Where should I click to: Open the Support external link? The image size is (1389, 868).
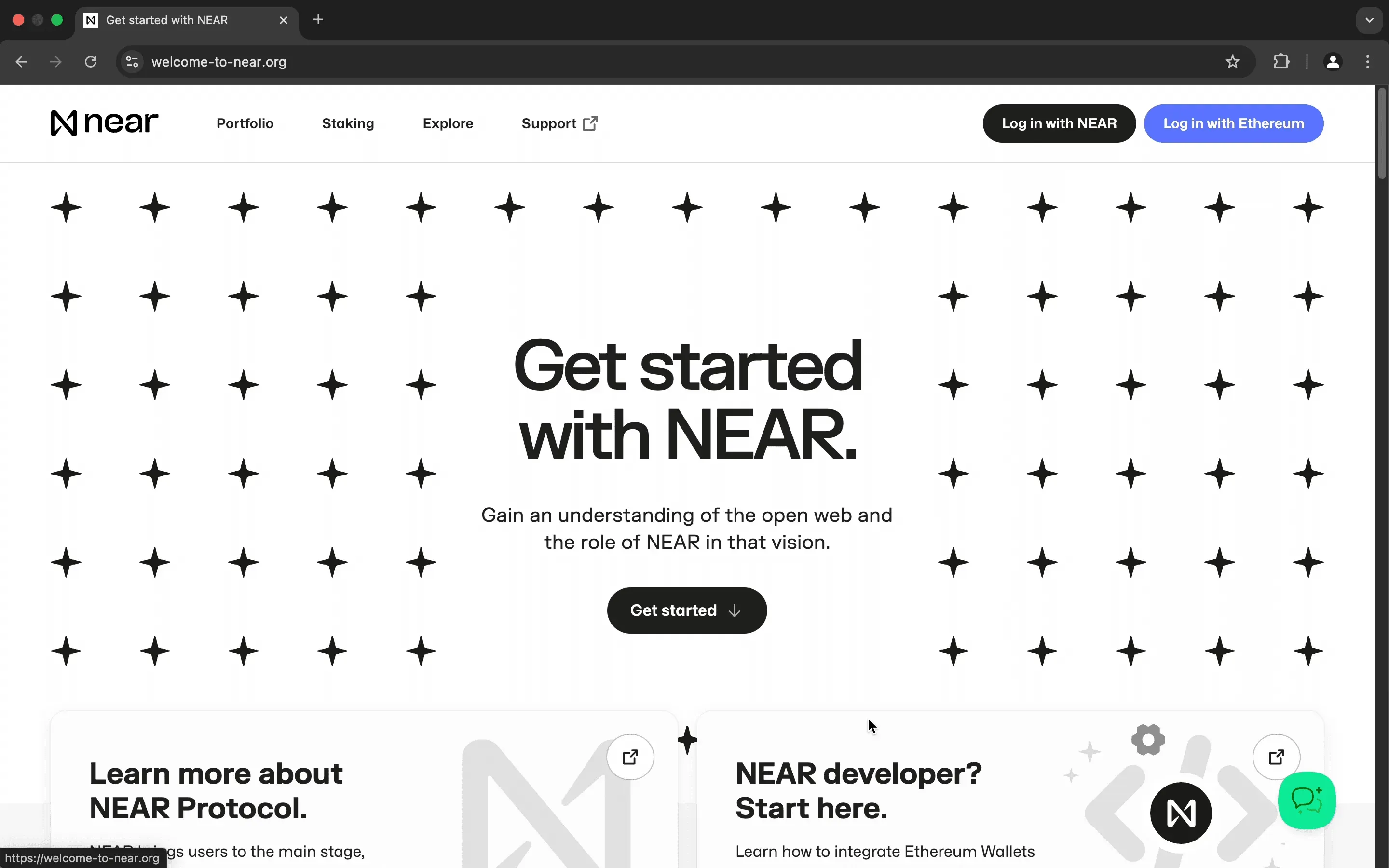tap(559, 123)
